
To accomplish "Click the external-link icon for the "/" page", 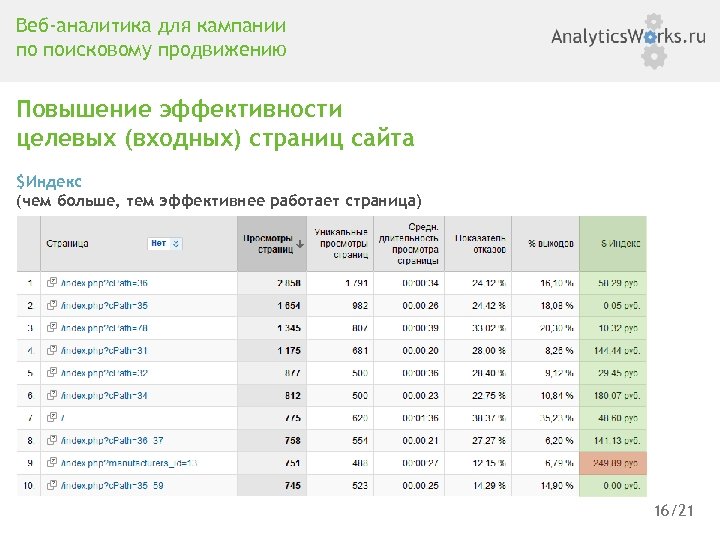I will click(x=52, y=418).
